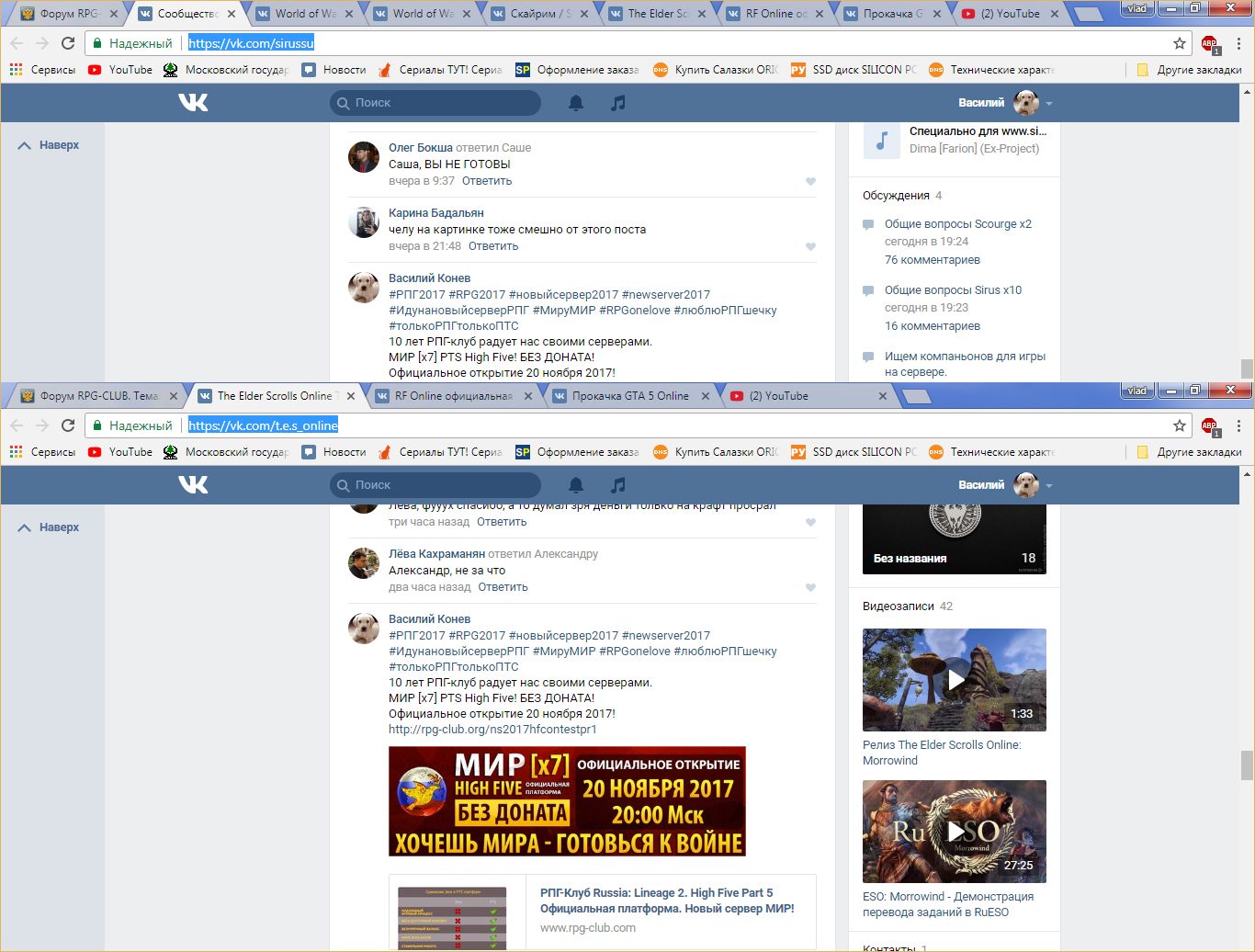This screenshot has width=1255, height=952.
Task: Reply to Карина Бадальян's comment via Ответить
Action: [x=493, y=246]
